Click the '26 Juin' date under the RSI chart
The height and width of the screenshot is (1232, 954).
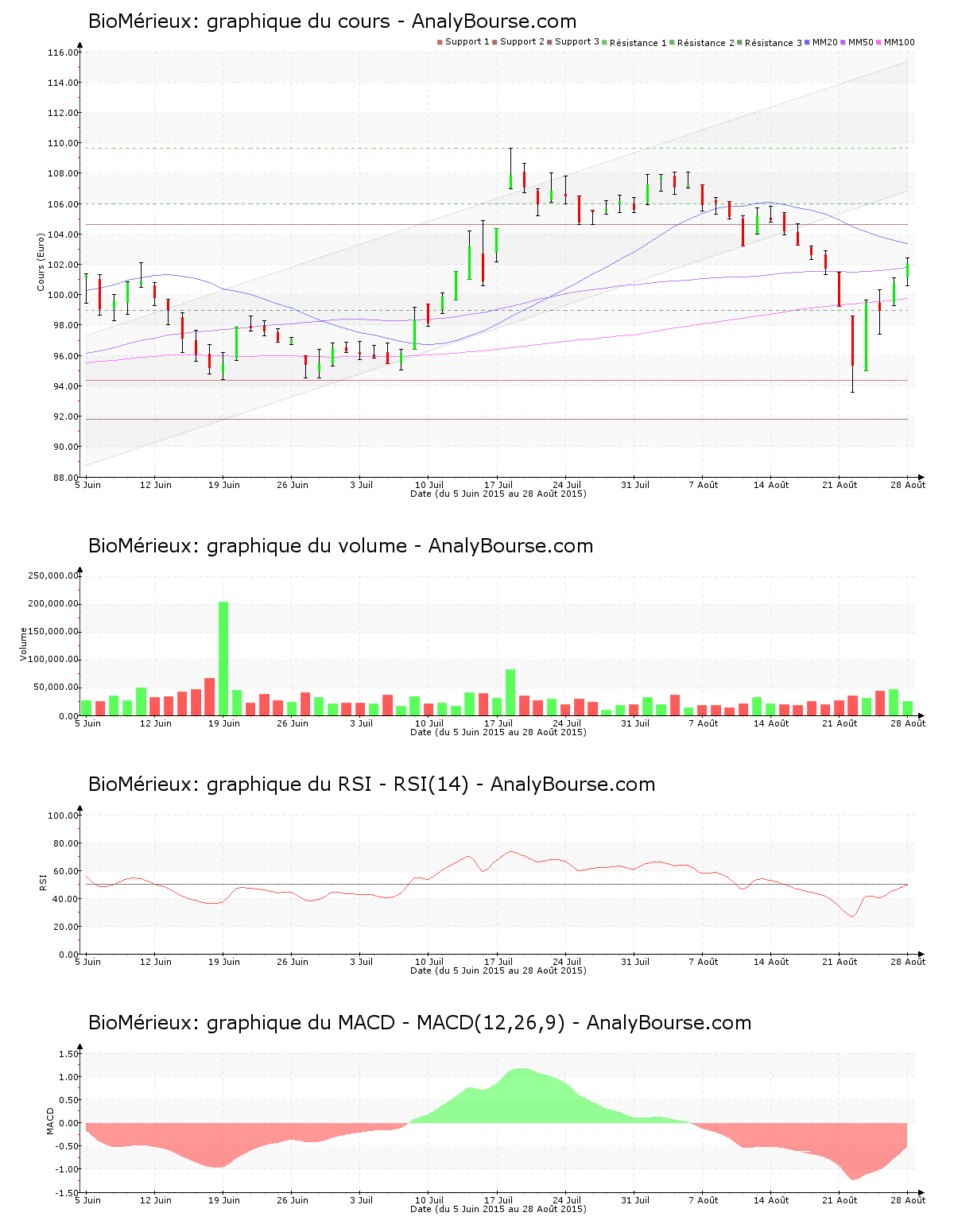point(293,962)
